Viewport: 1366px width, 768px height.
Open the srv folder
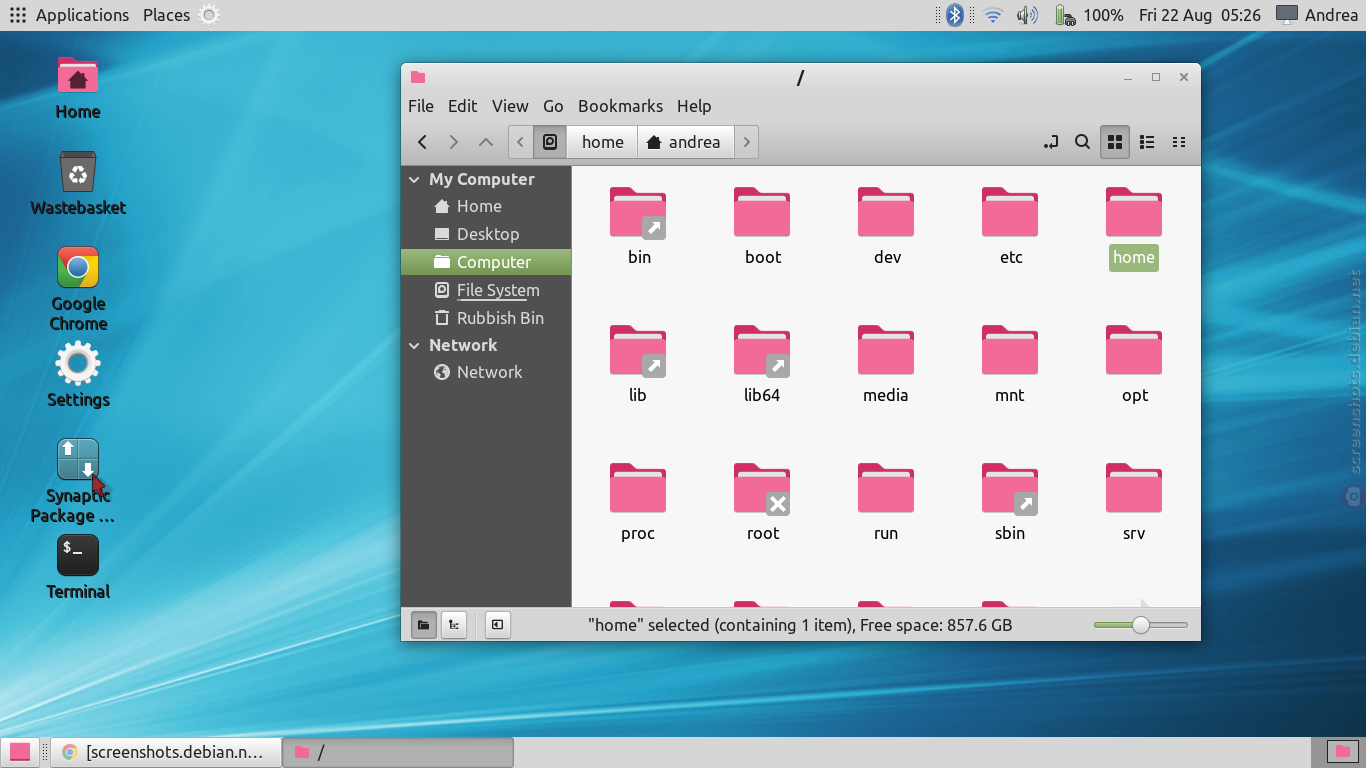(x=1134, y=490)
